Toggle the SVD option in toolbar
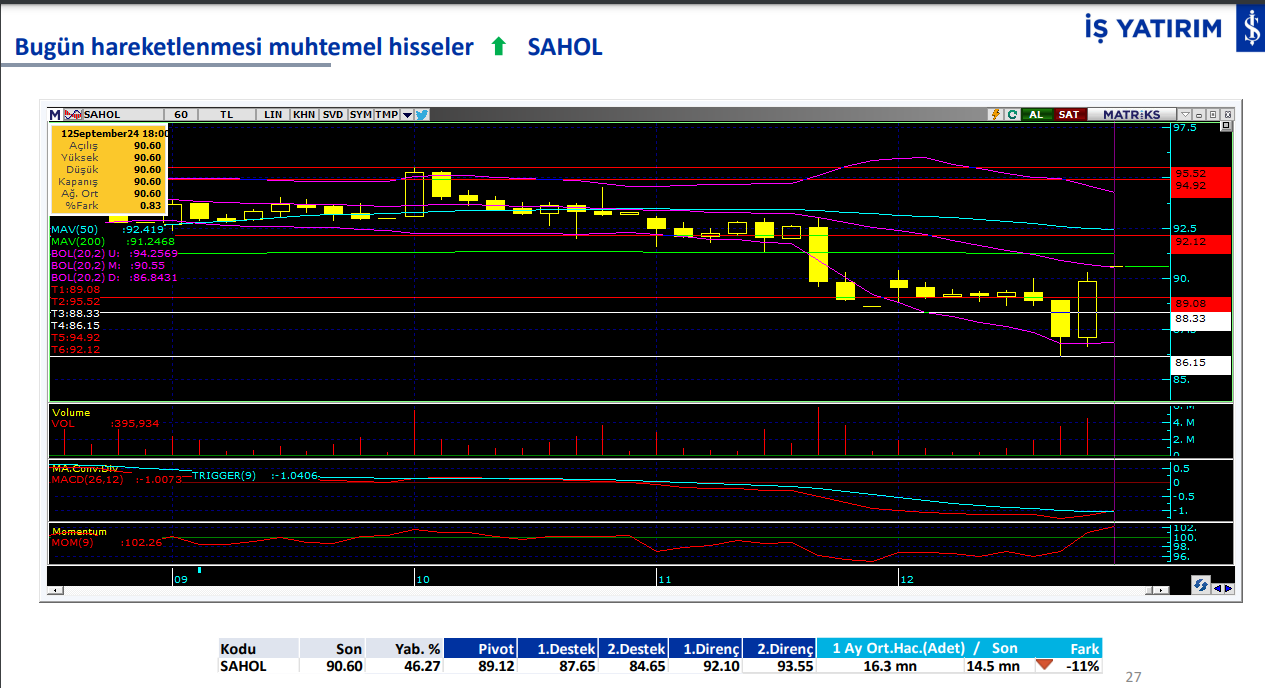 pos(333,115)
